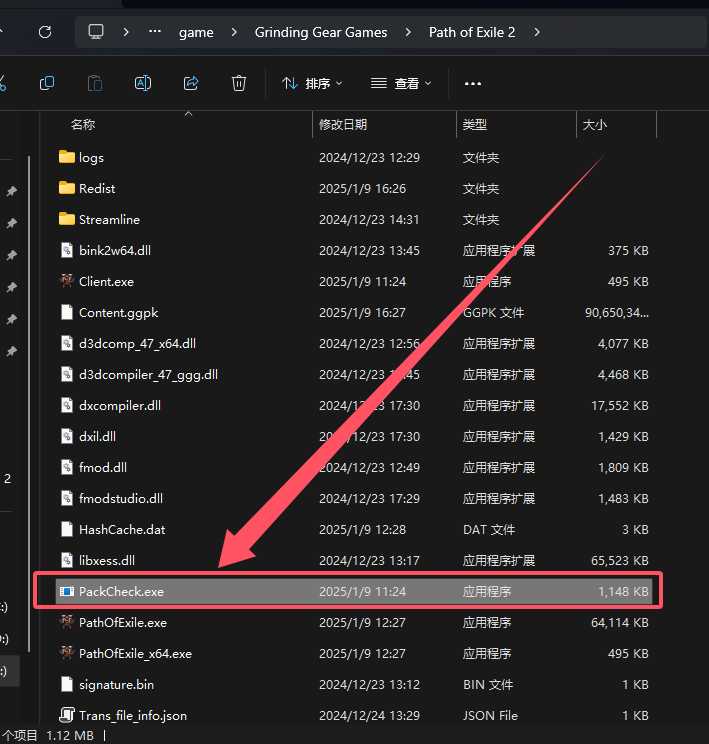The width and height of the screenshot is (709, 744).
Task: Select the HashCache.dat file icon
Action: click(67, 529)
